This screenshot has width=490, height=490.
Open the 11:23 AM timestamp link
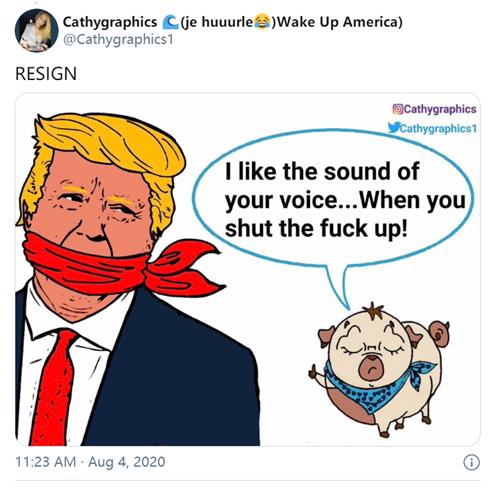coord(46,462)
